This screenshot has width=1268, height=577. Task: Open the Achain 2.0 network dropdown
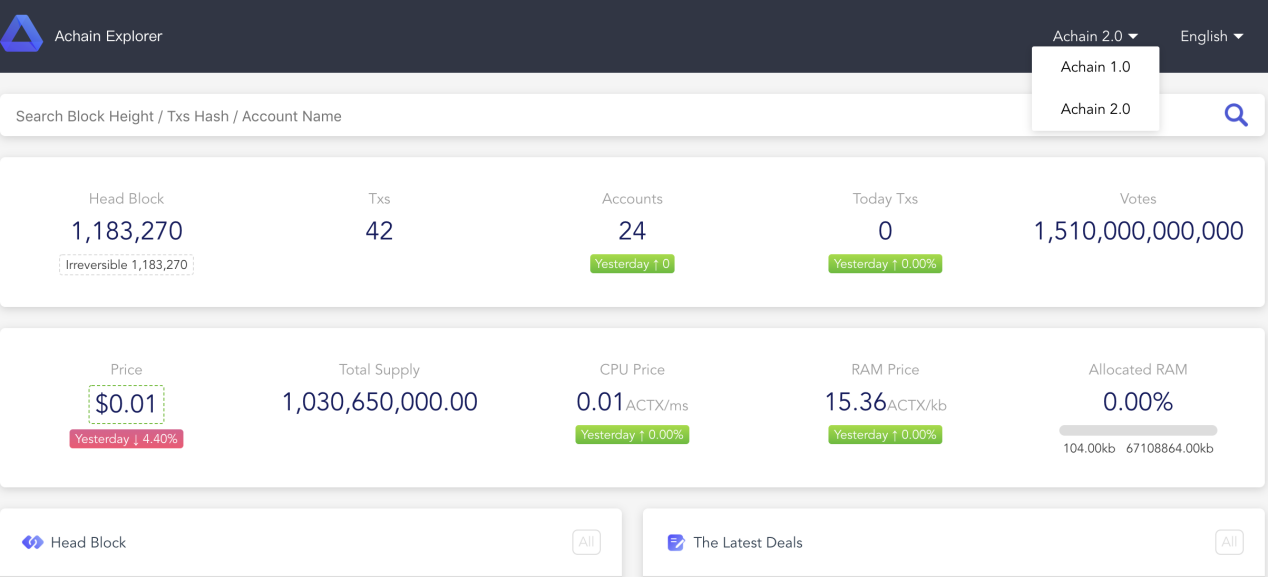1095,36
